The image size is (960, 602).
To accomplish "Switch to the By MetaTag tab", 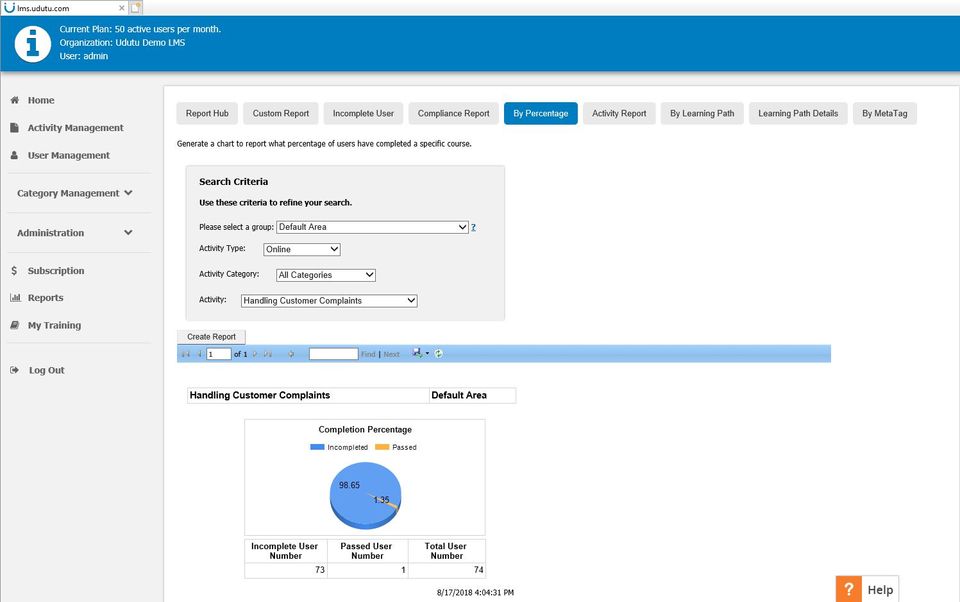I will point(885,113).
